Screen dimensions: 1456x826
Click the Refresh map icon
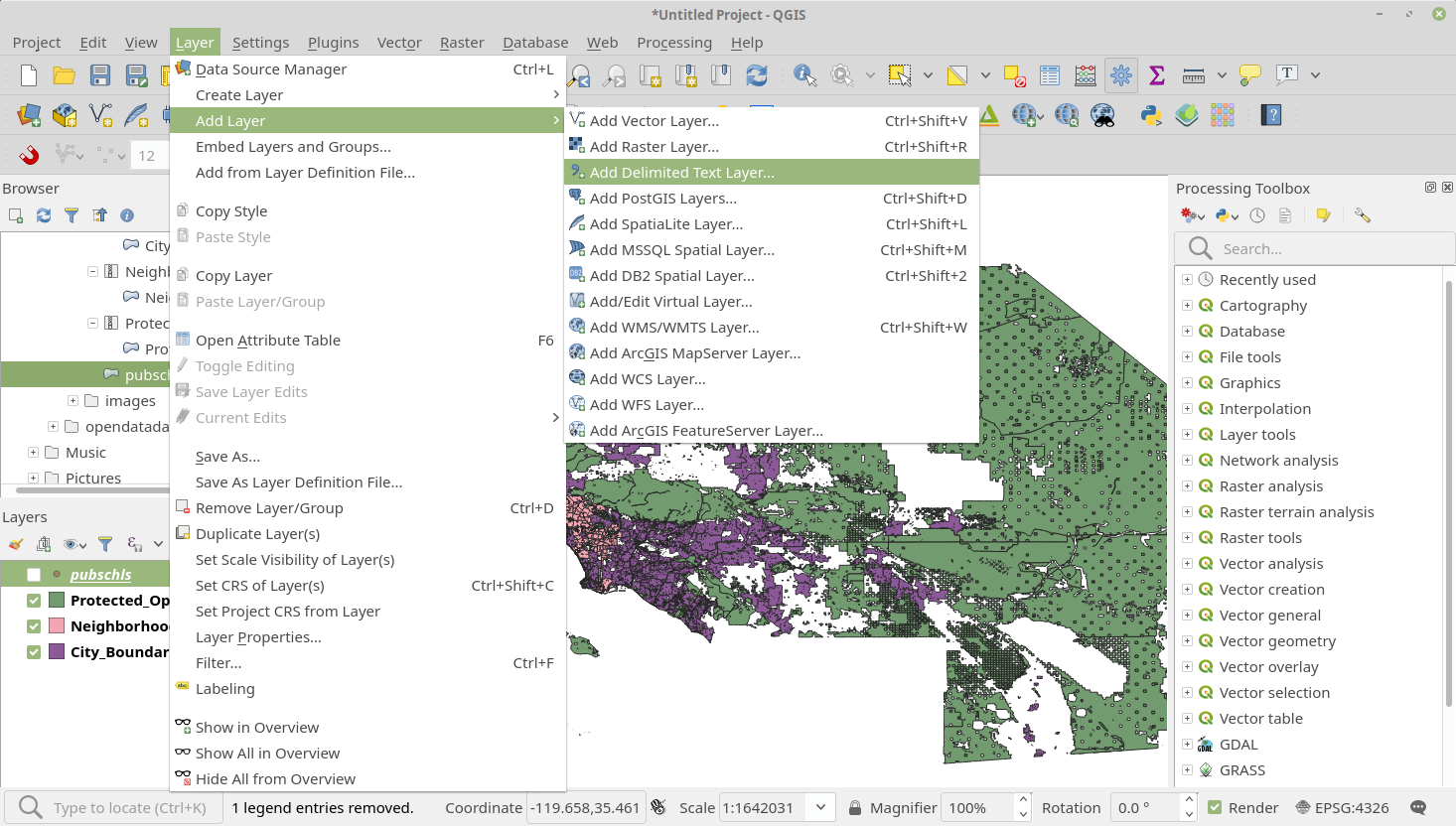pos(757,75)
